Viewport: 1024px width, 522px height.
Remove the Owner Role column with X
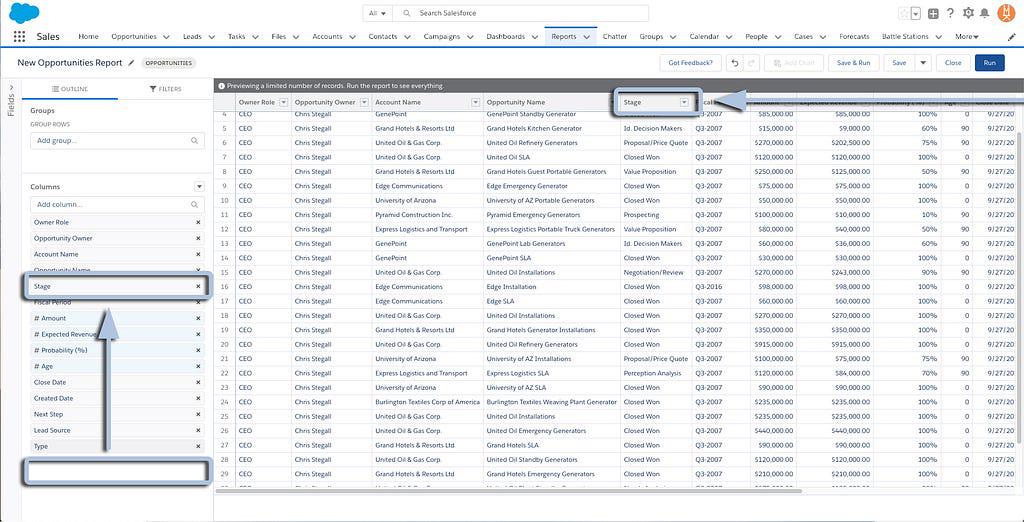coord(198,222)
